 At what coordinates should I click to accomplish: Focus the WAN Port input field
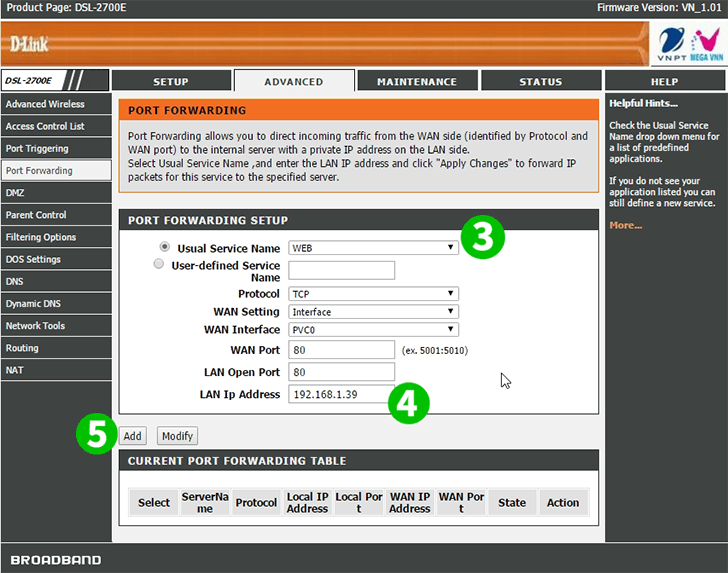point(341,350)
